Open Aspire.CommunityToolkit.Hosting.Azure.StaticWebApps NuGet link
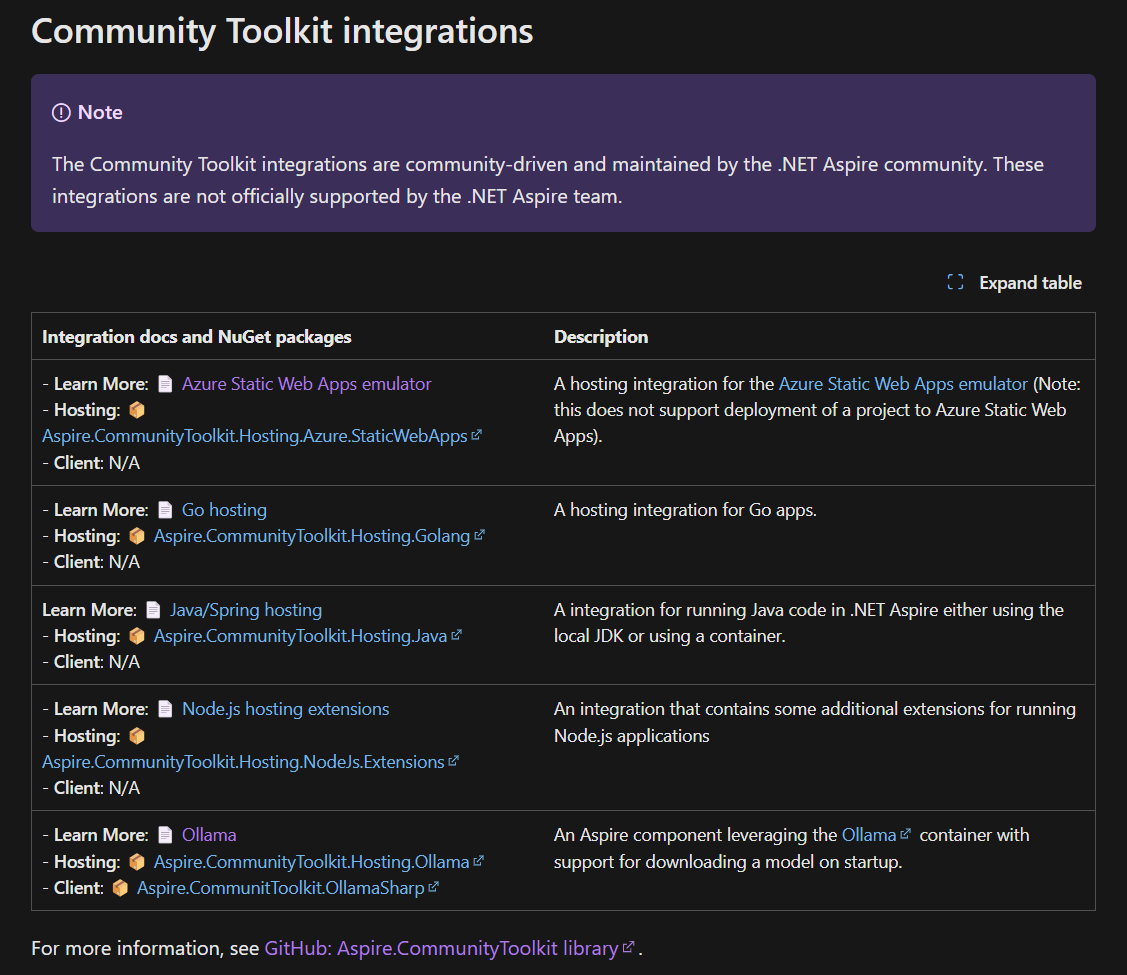The width and height of the screenshot is (1127, 975). coord(255,436)
